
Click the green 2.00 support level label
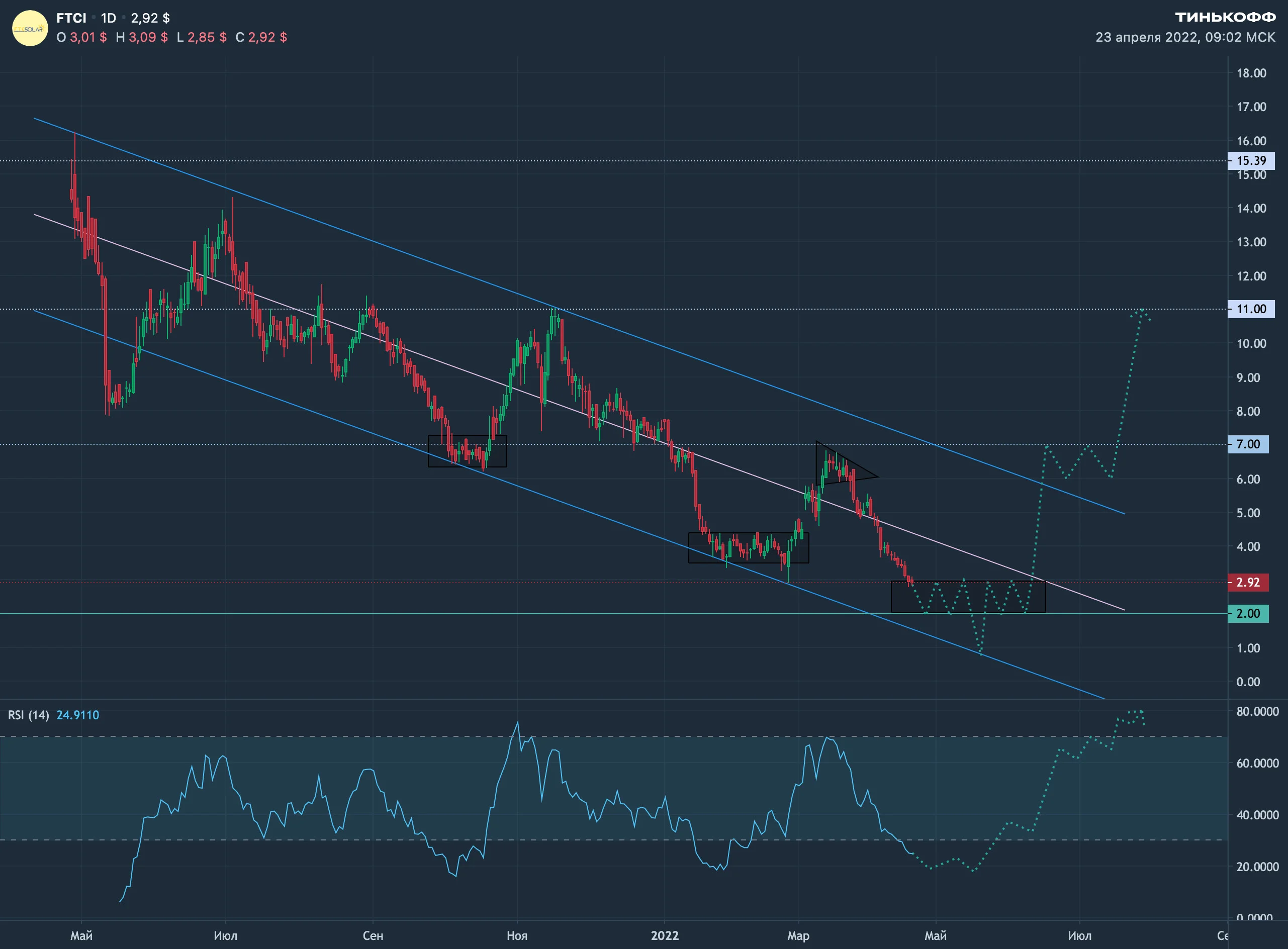click(1248, 614)
